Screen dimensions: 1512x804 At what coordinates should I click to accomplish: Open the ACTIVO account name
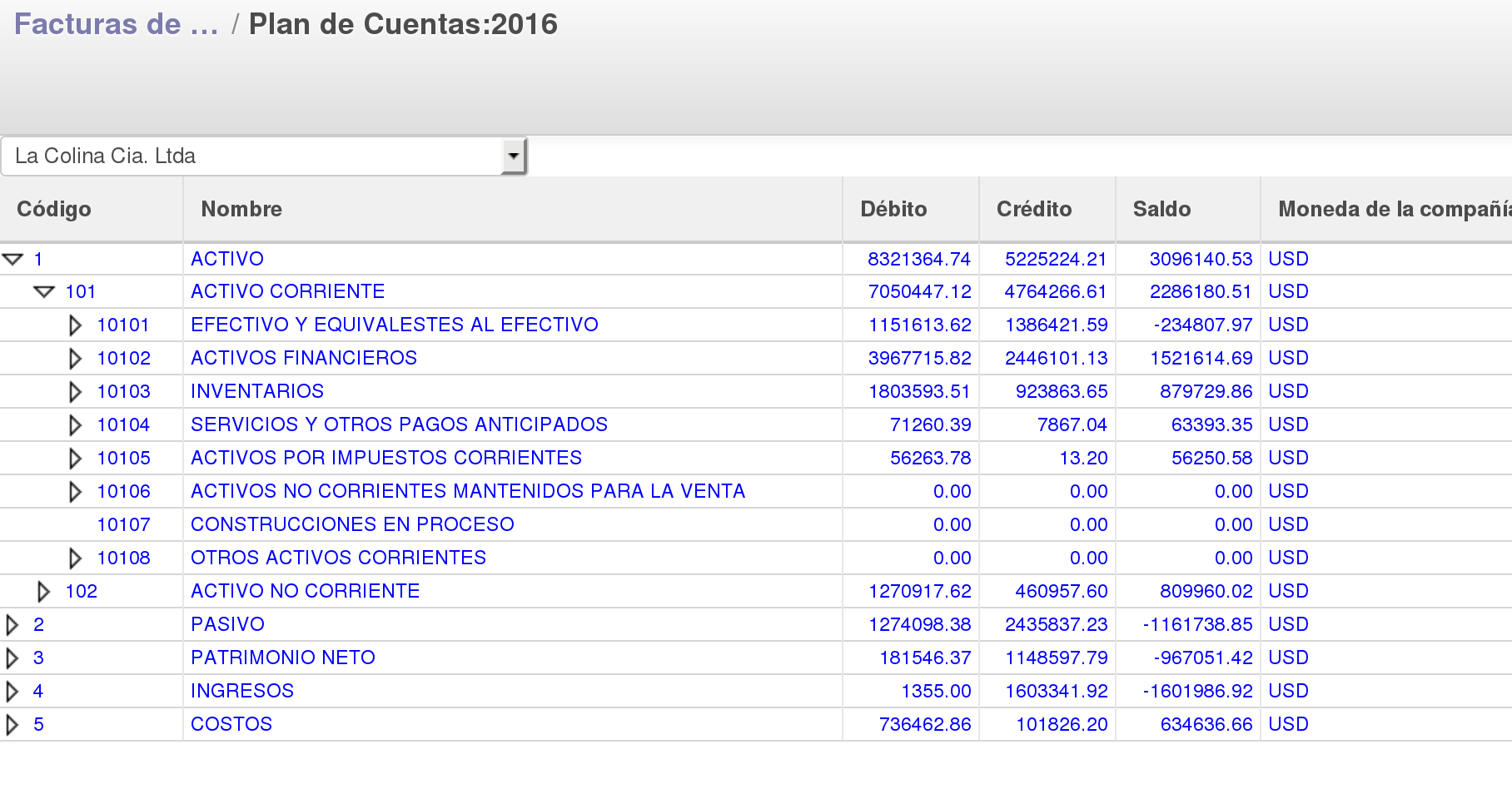pos(227,259)
